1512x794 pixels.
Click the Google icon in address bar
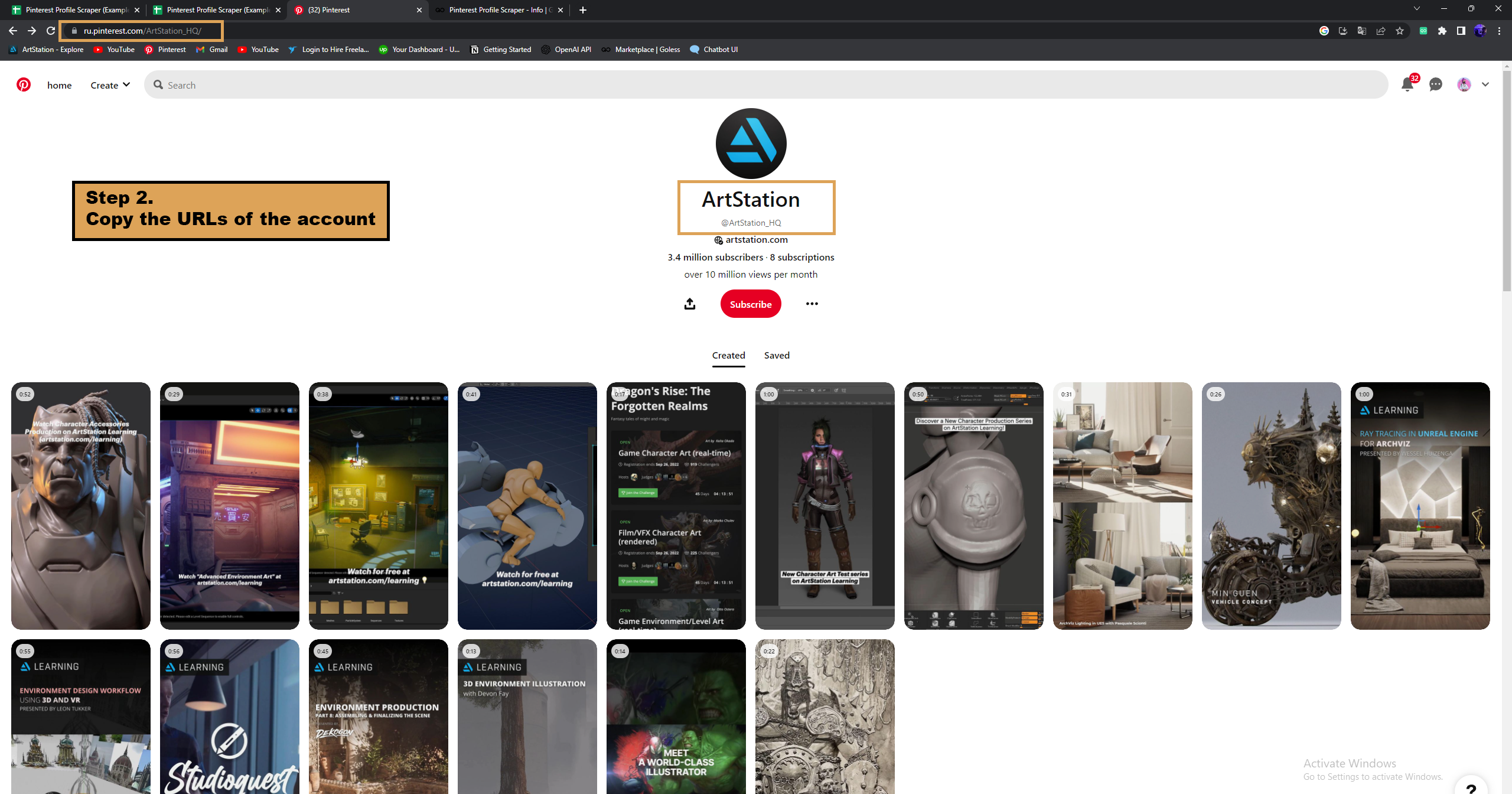pos(1324,31)
